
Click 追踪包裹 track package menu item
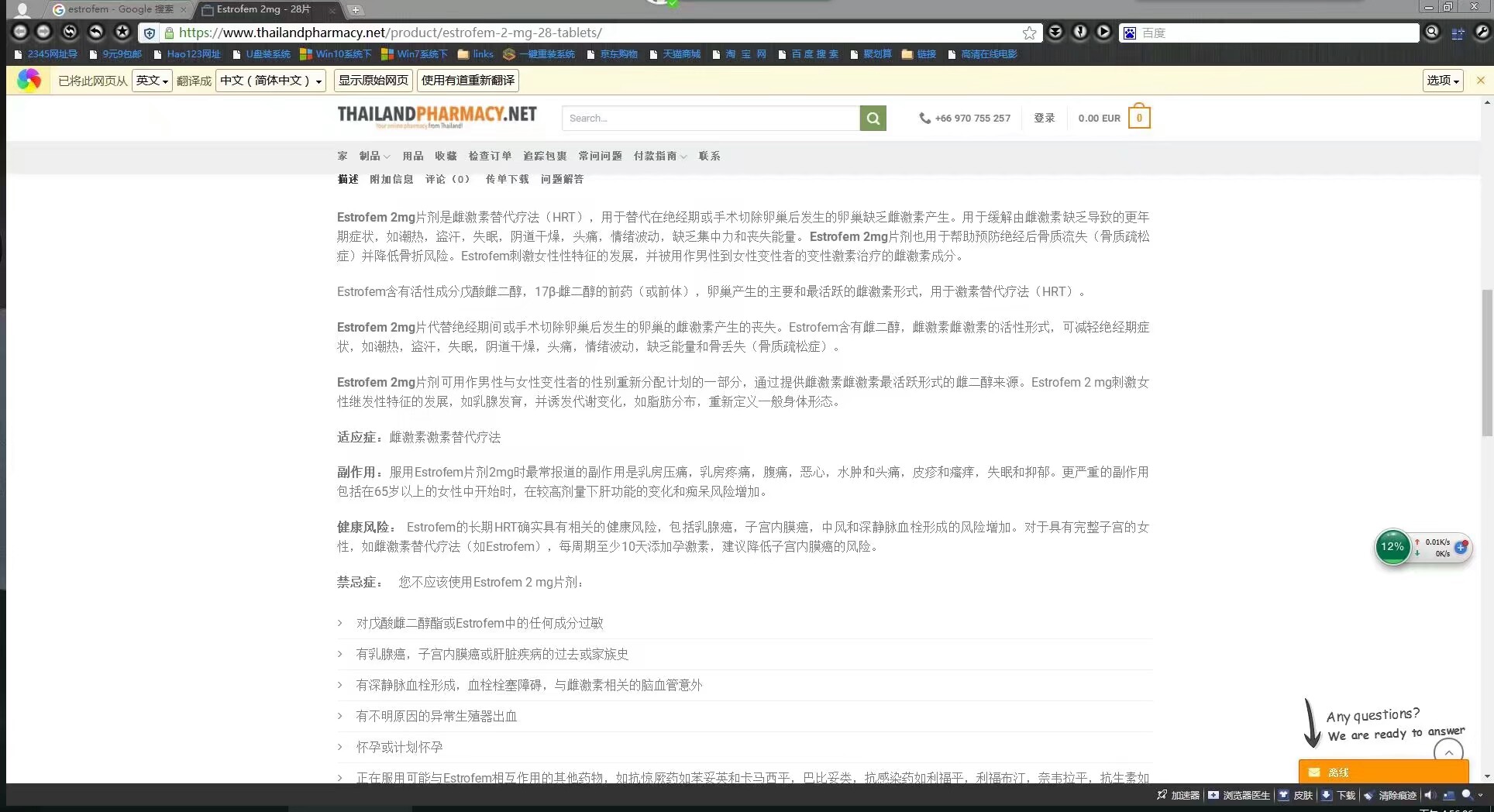click(x=545, y=156)
